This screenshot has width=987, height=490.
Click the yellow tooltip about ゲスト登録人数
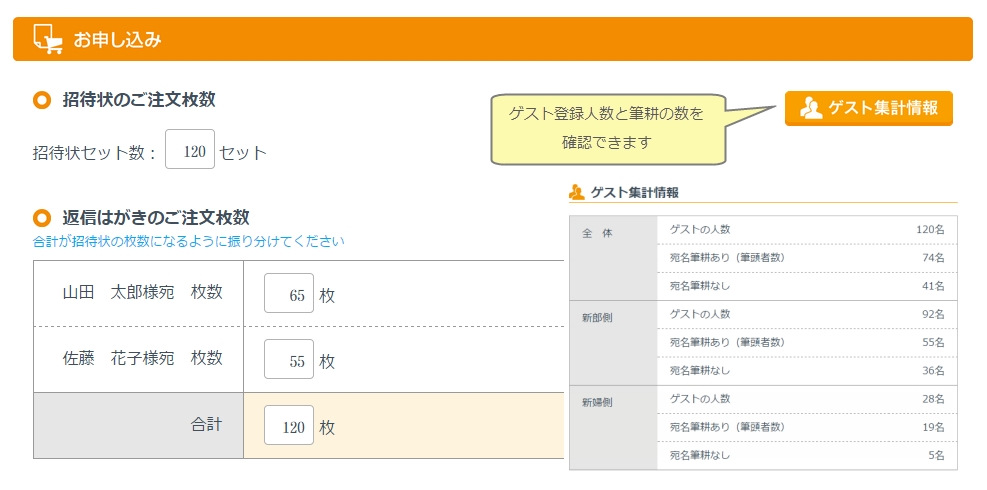(x=606, y=128)
